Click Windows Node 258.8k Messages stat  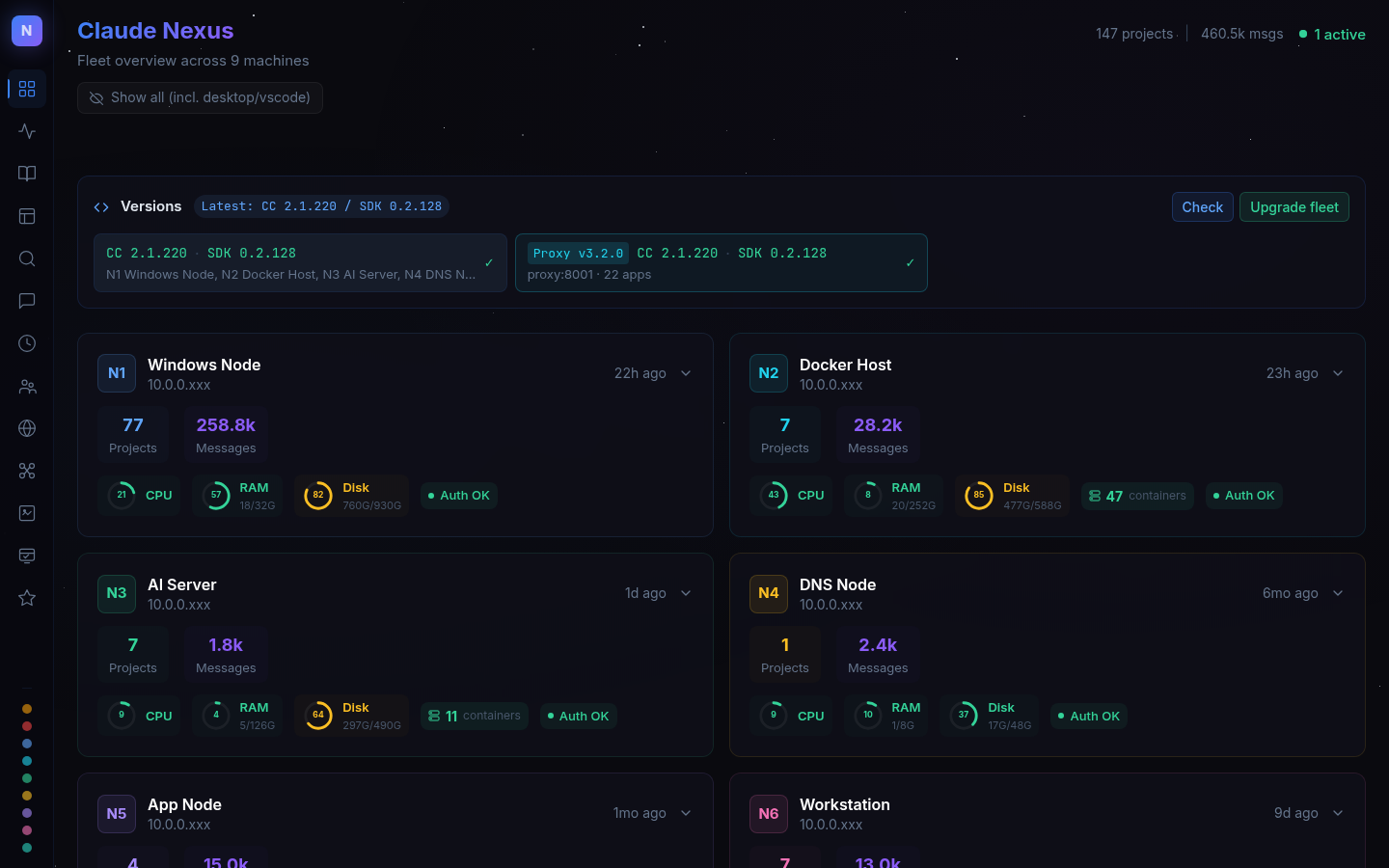[226, 434]
